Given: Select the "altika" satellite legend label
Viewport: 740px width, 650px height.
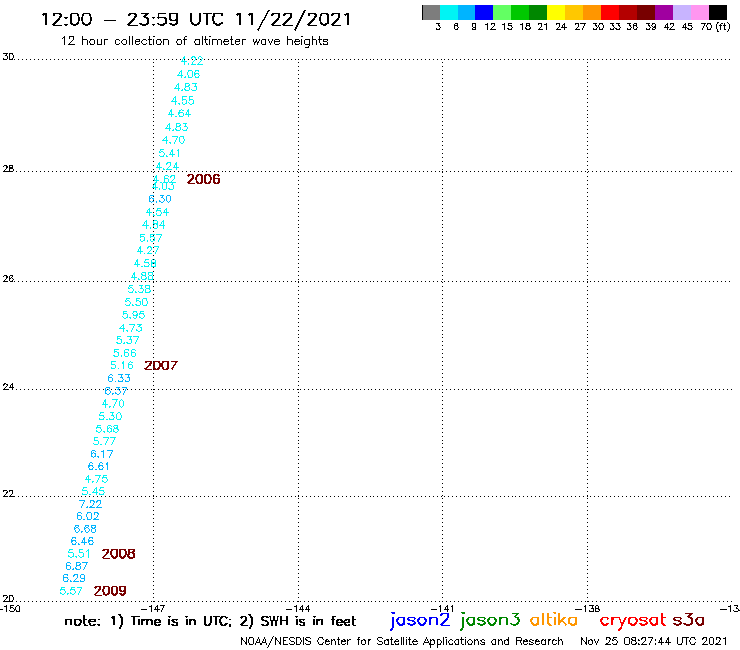Looking at the screenshot, I should (x=554, y=619).
